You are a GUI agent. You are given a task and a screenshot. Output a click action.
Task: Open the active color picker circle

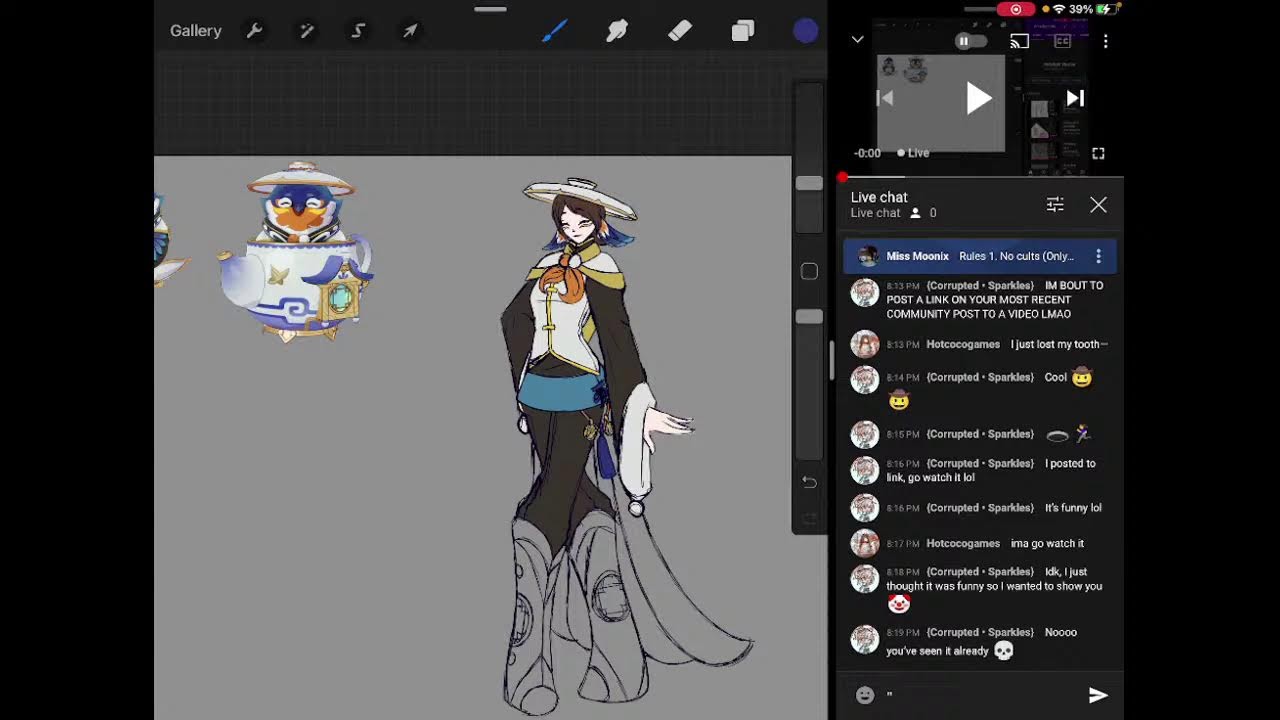tap(806, 31)
